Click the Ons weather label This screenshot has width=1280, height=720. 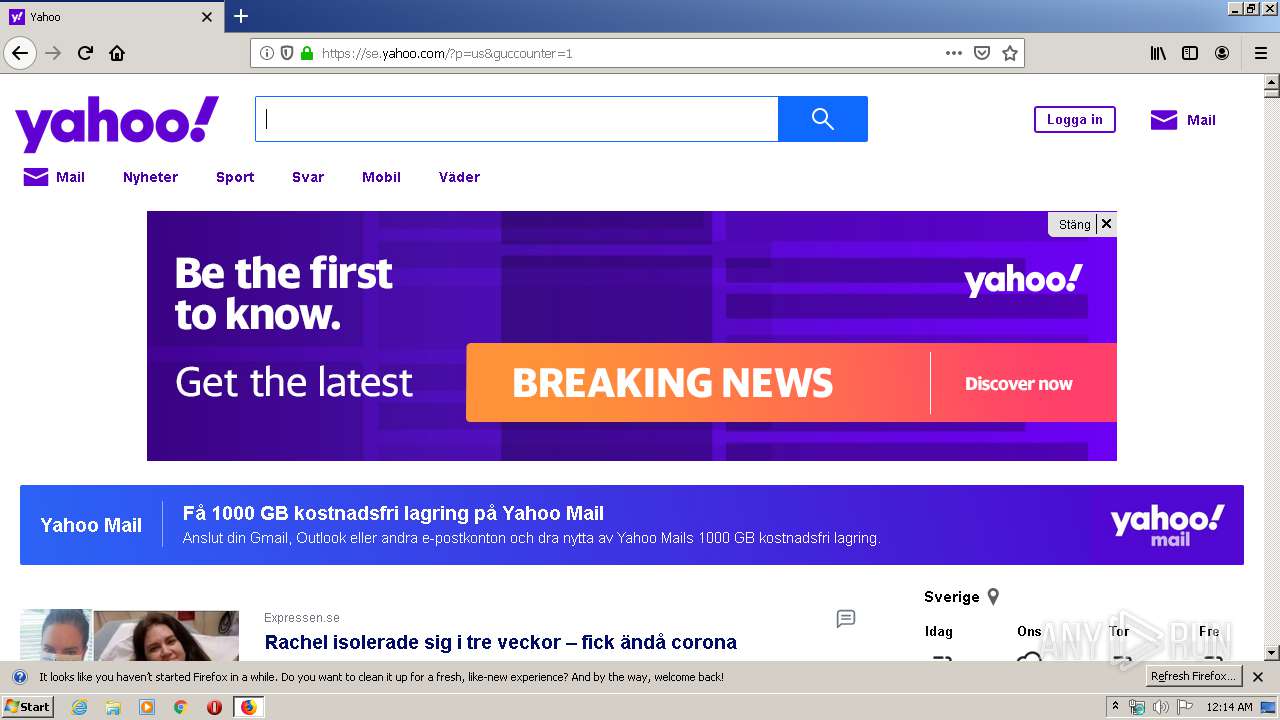pos(1029,631)
